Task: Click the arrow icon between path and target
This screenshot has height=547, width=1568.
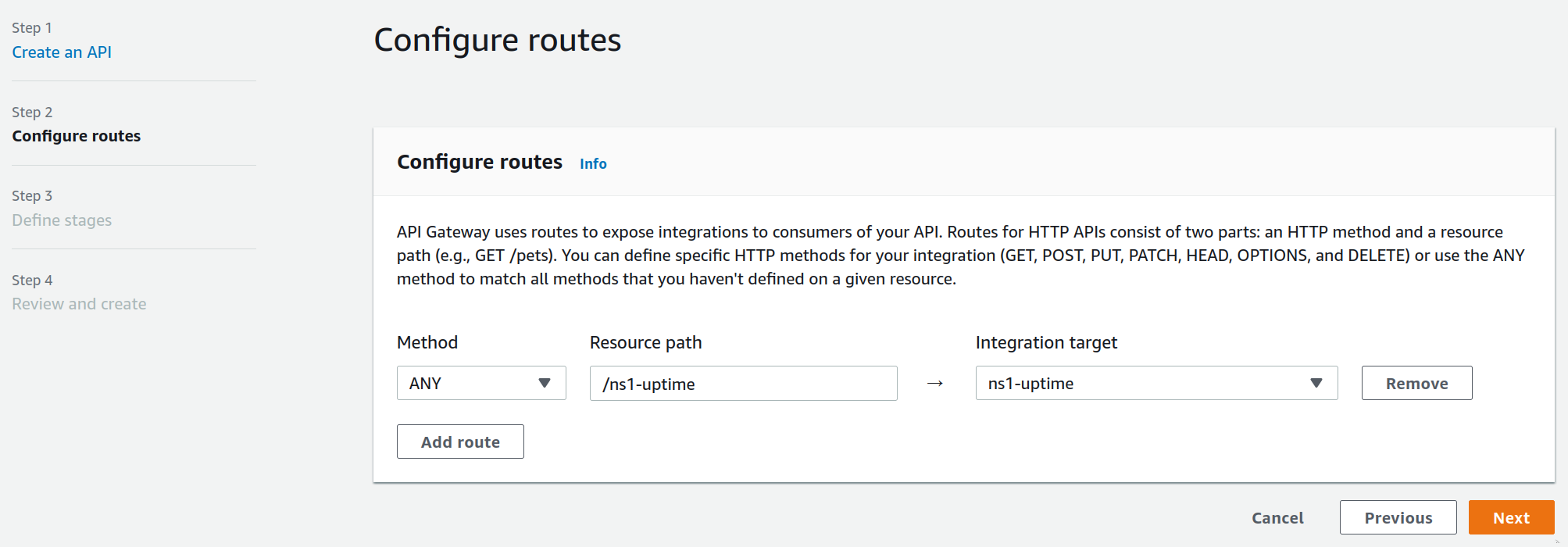Action: click(935, 384)
